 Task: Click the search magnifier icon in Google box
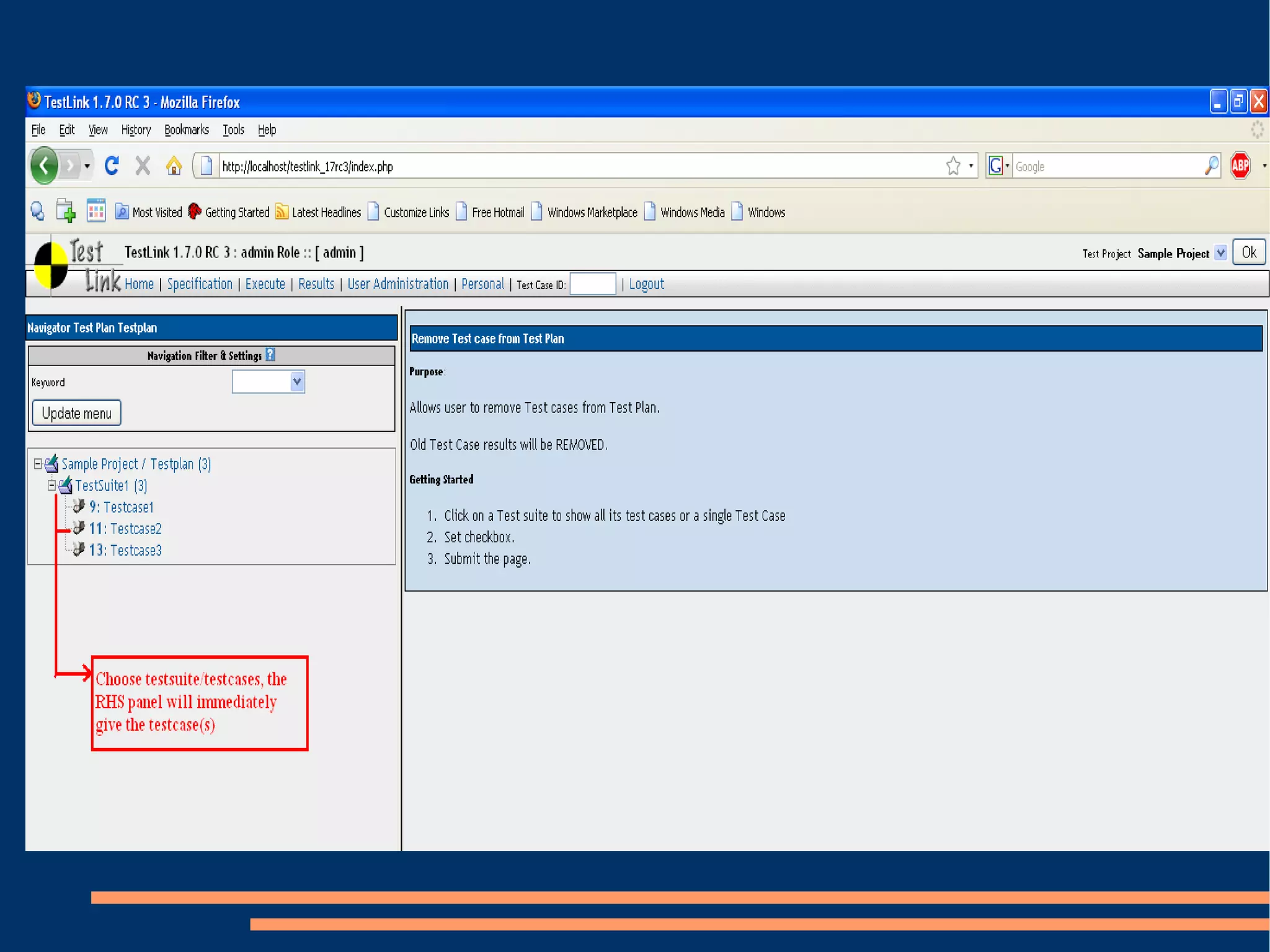tap(1211, 166)
